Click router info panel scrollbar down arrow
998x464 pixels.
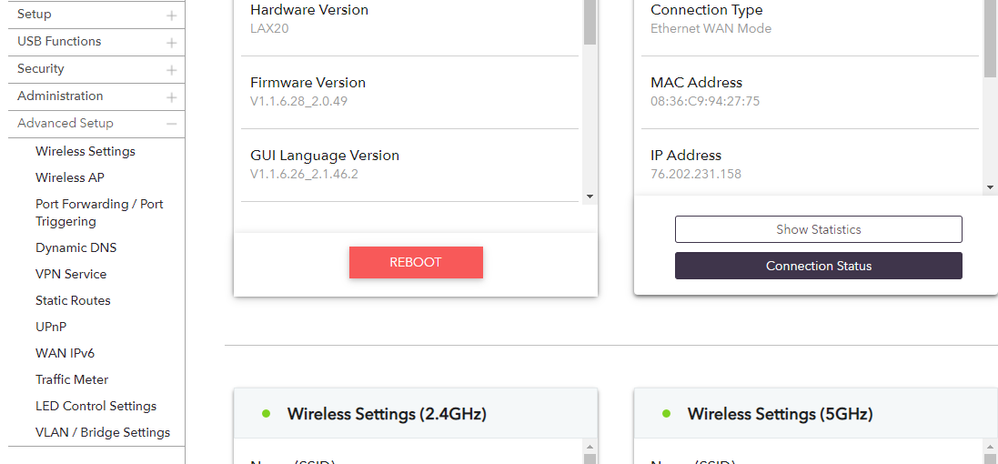point(589,197)
